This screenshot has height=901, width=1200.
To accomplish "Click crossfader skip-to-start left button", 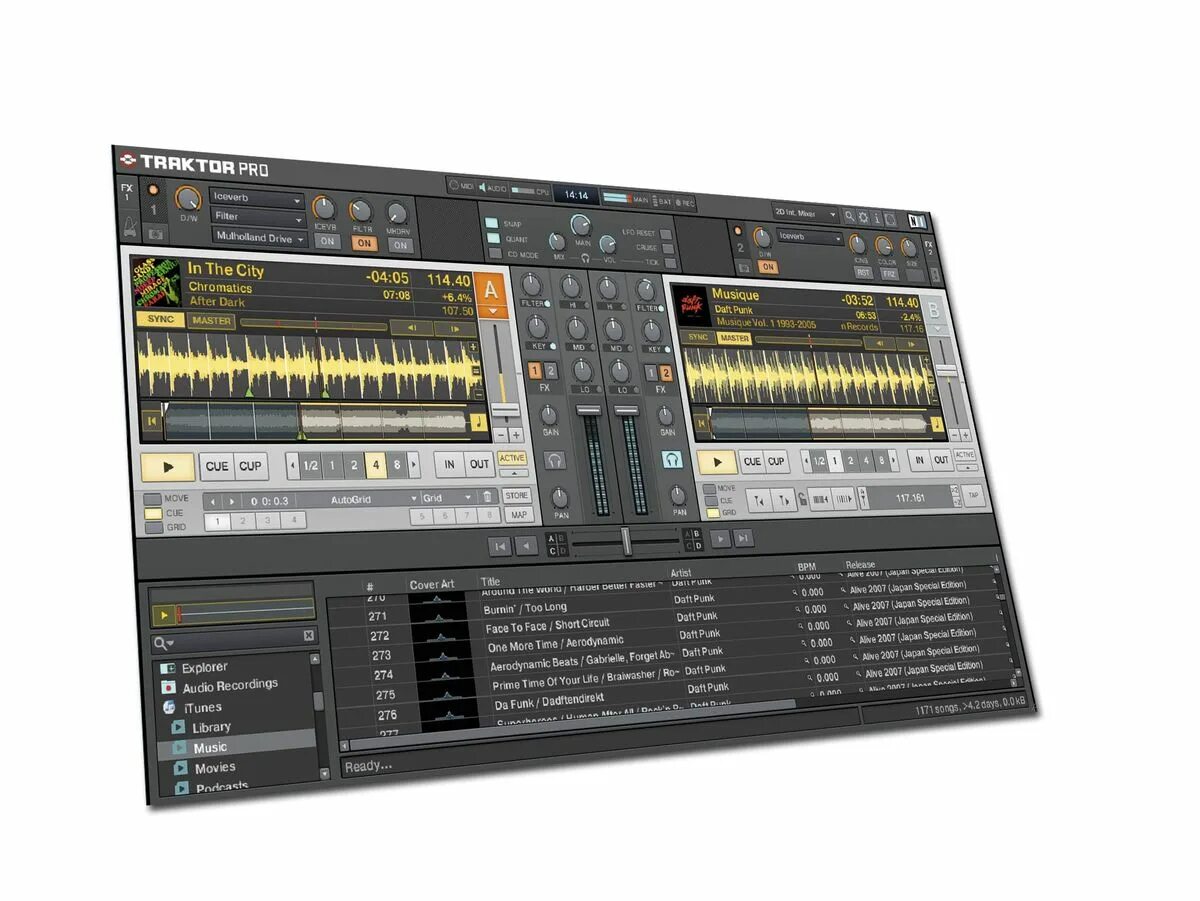I will 499,545.
